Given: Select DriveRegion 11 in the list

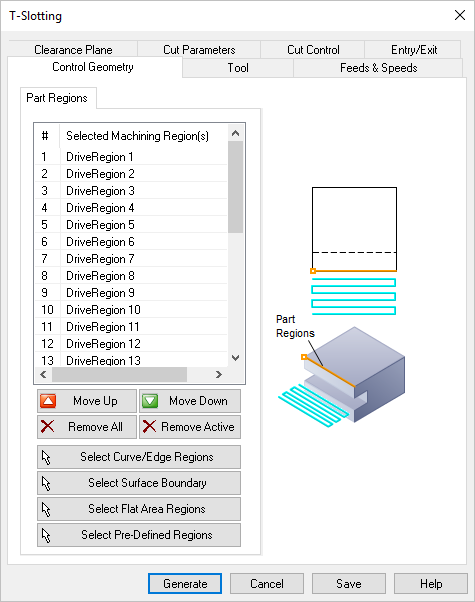Looking at the screenshot, I should click(131, 326).
